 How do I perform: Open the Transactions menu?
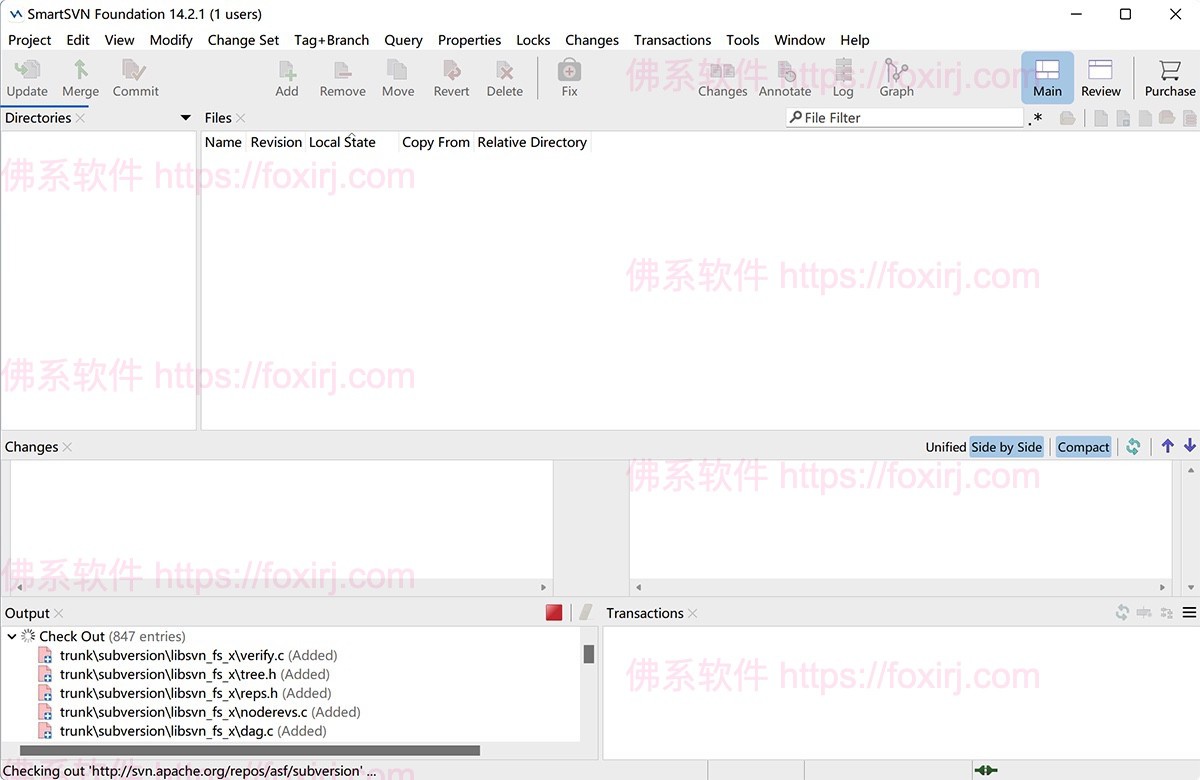click(671, 40)
